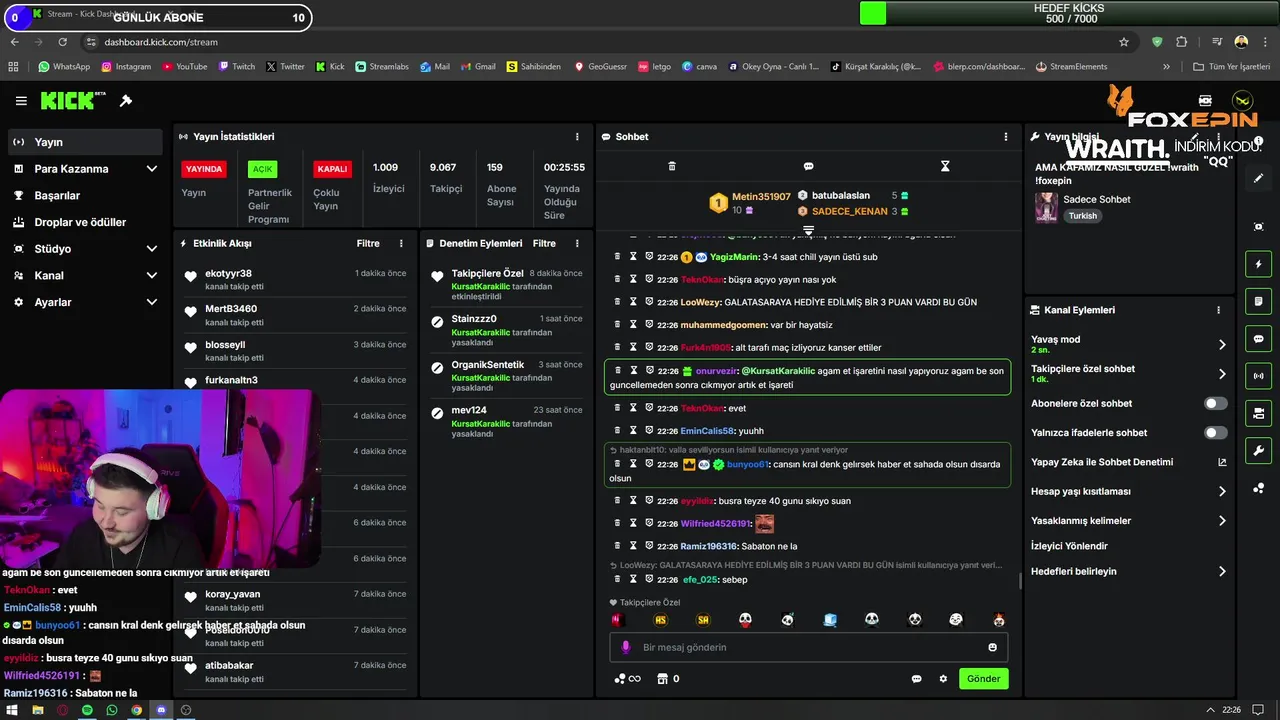Click the pencil edit icon in the right sidebar
The image size is (1280, 720).
(x=1258, y=179)
